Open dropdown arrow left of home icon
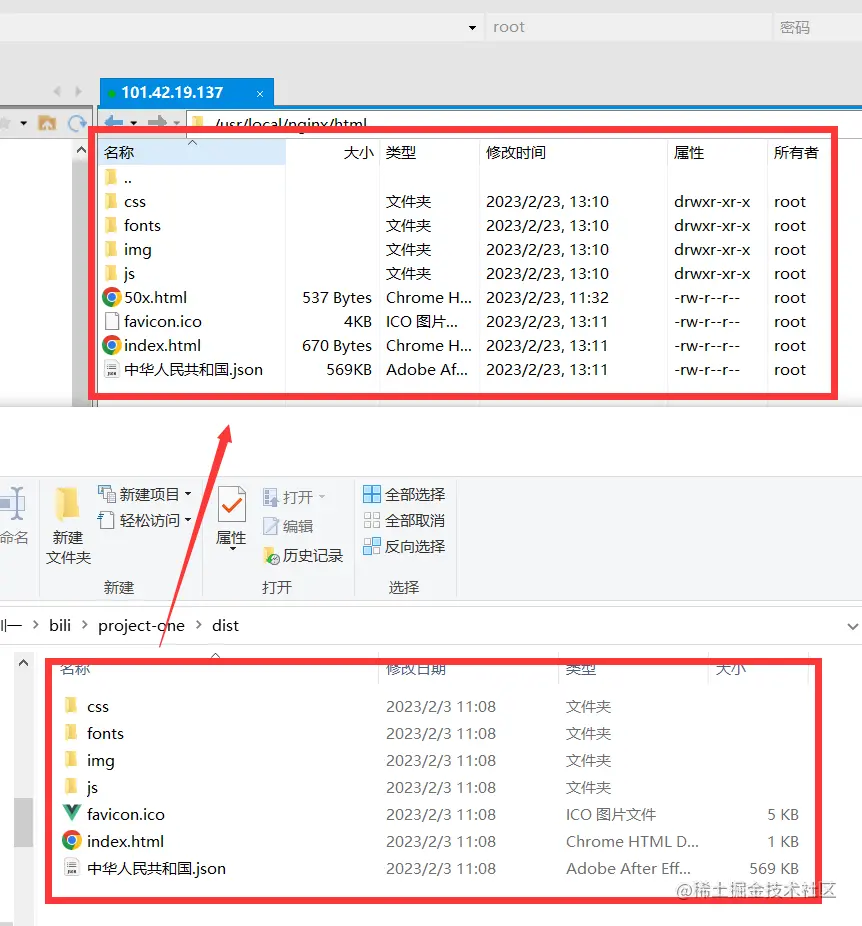Screen dimensions: 862x926 pos(24,123)
